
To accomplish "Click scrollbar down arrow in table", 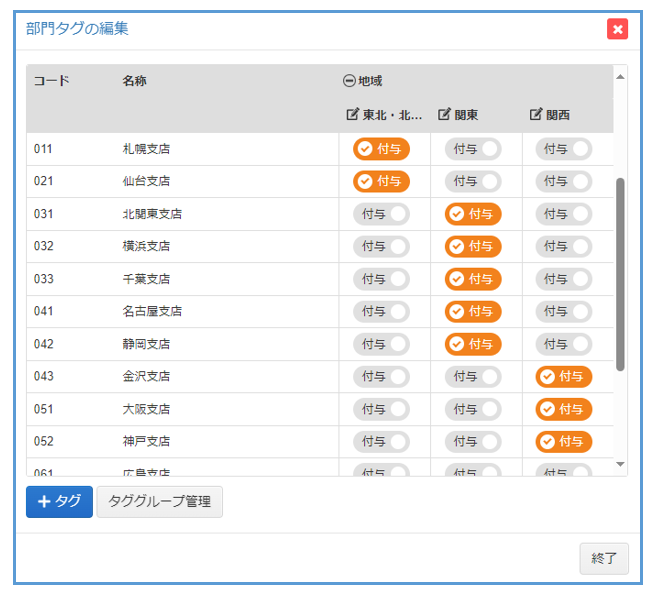I will click(x=620, y=465).
